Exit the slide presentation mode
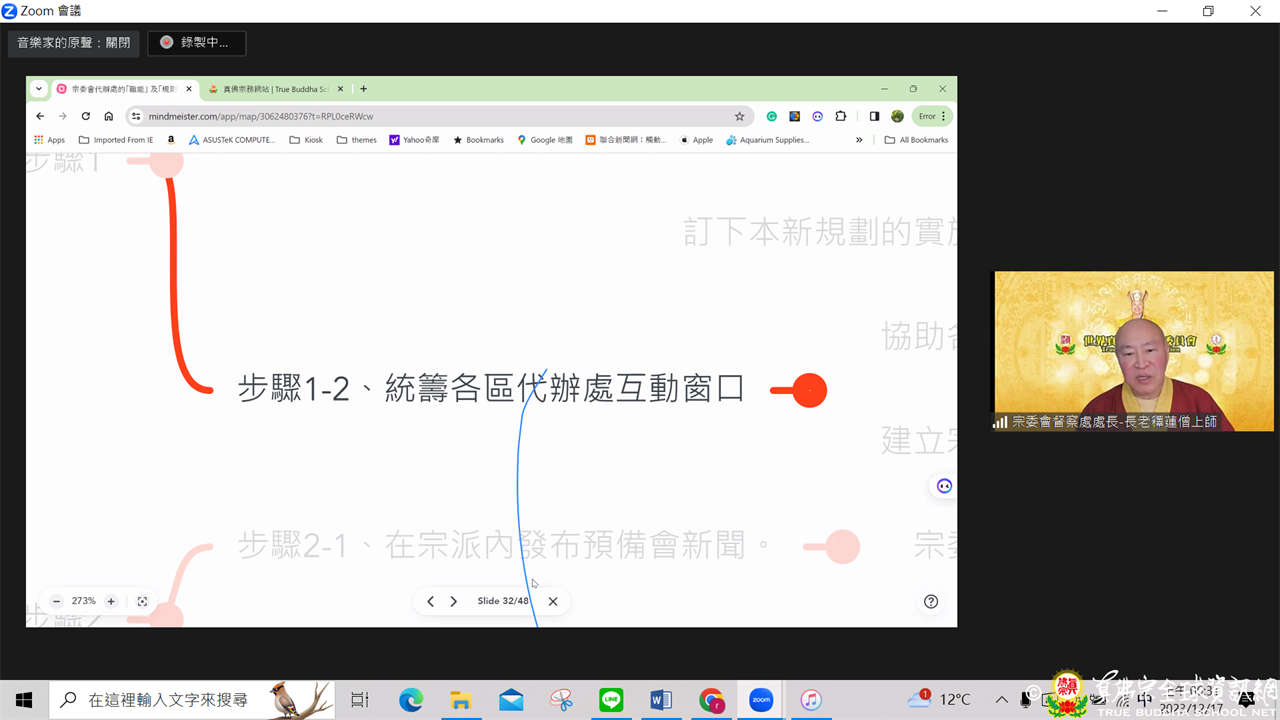This screenshot has width=1280, height=720. [553, 601]
